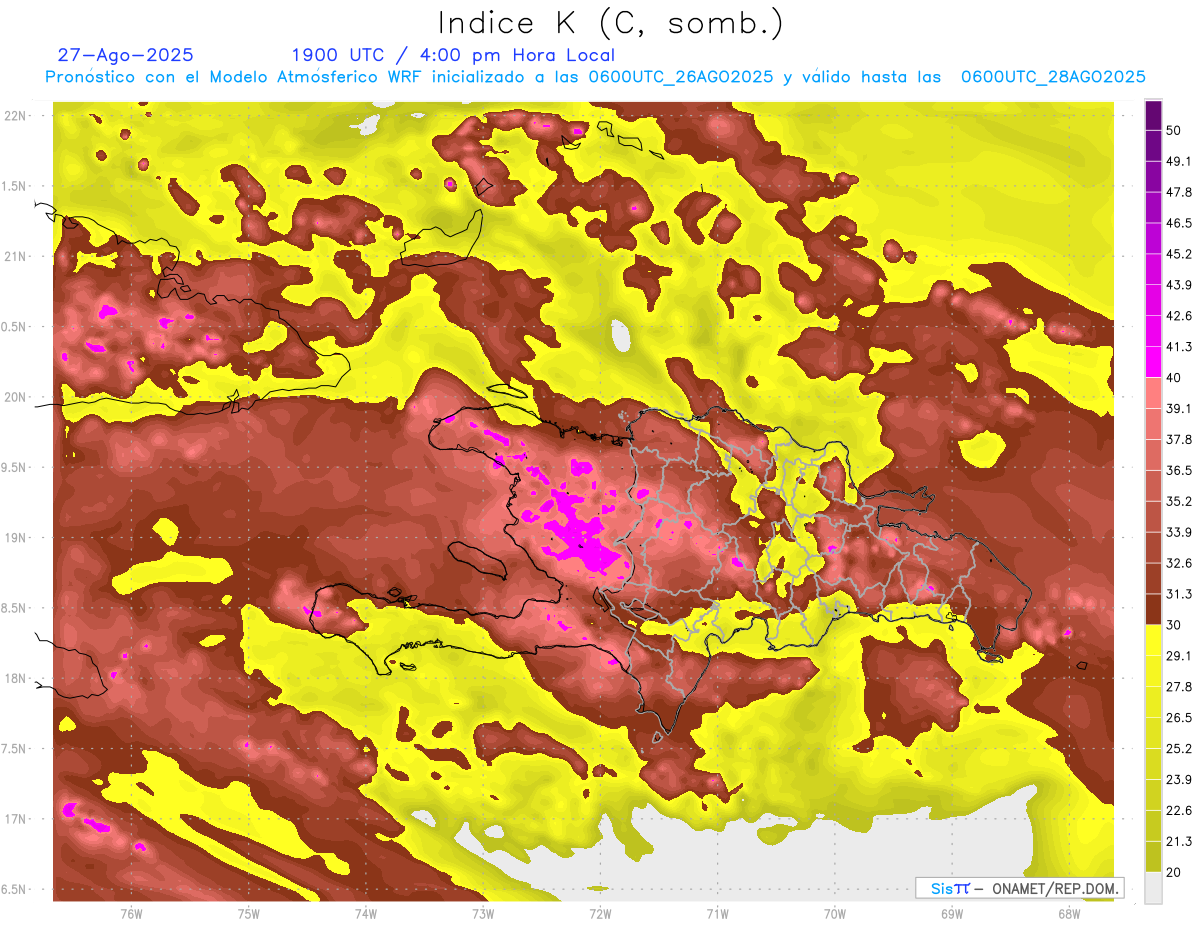The height and width of the screenshot is (927, 1200).
Task: Click the colorbar value '46.5'
Action: tap(1178, 223)
